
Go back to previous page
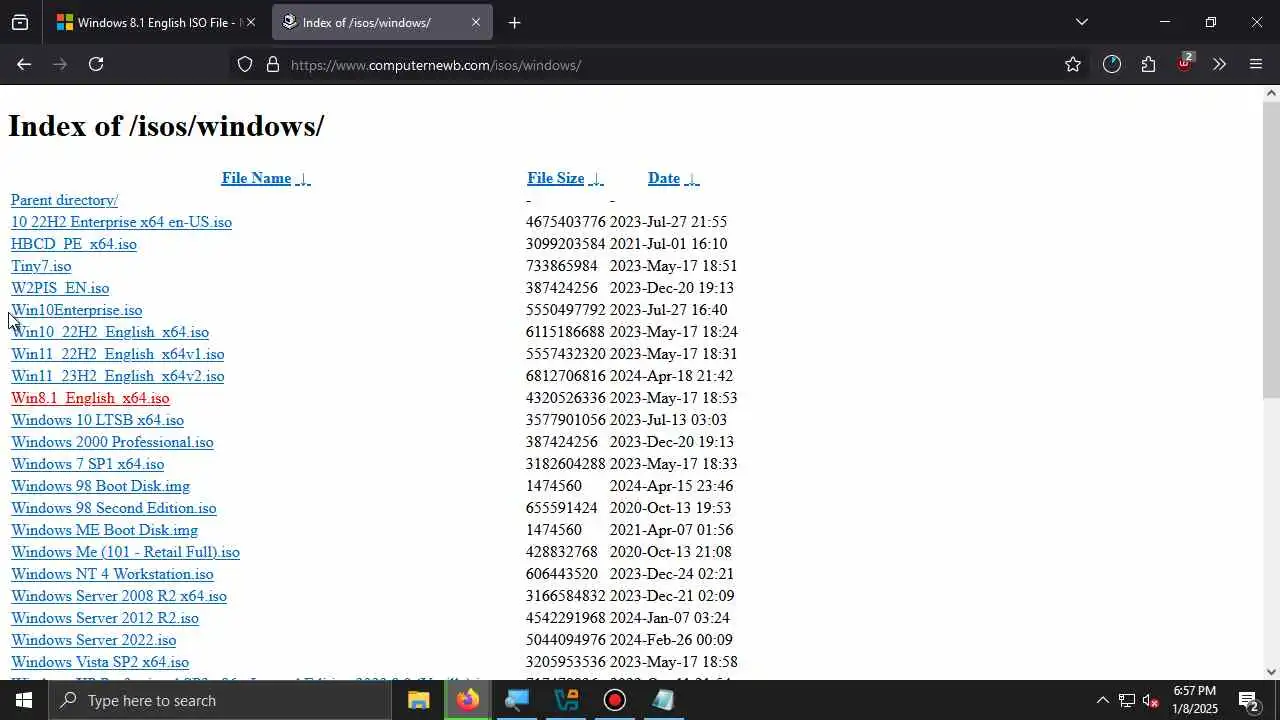tap(24, 64)
